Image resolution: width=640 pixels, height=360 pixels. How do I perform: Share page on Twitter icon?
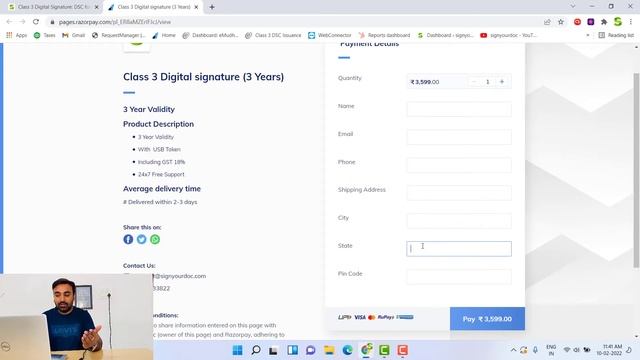(142, 240)
